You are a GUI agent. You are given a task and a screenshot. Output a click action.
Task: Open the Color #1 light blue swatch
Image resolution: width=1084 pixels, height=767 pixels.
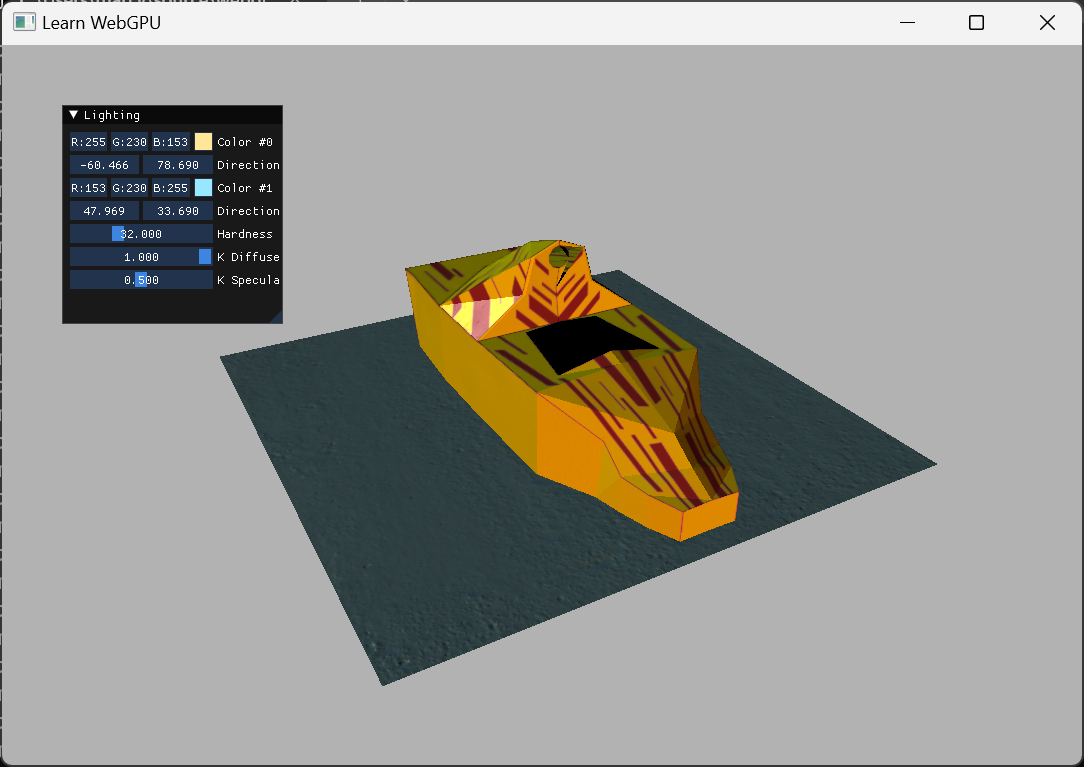coord(203,188)
